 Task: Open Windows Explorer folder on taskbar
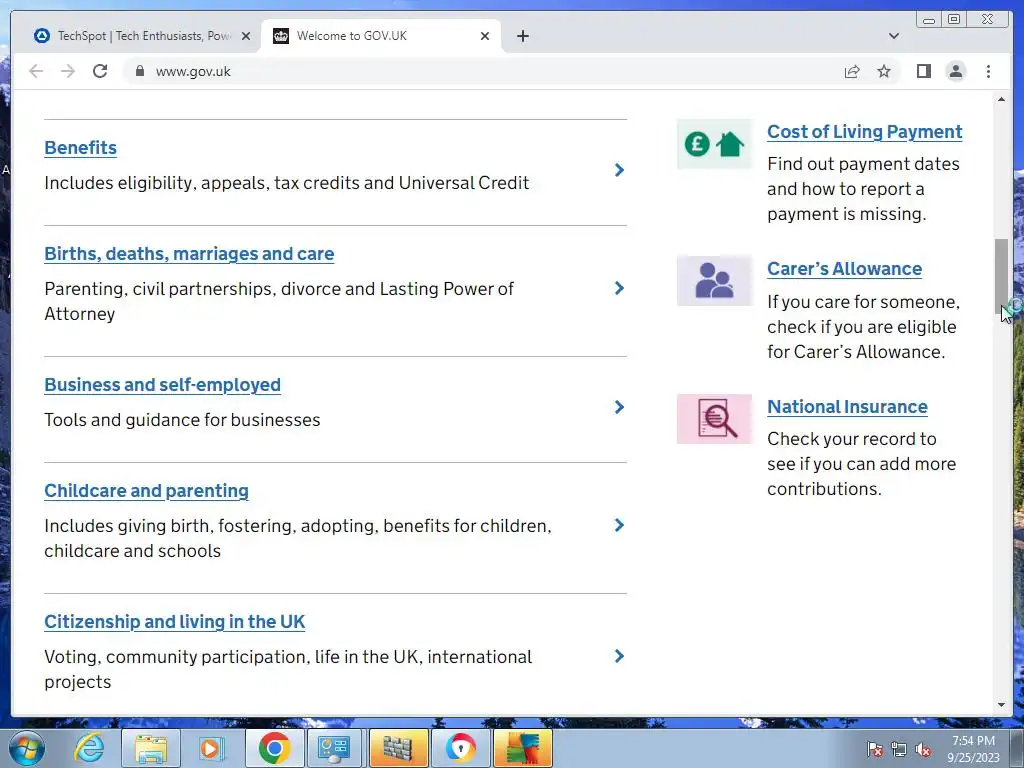pyautogui.click(x=150, y=748)
